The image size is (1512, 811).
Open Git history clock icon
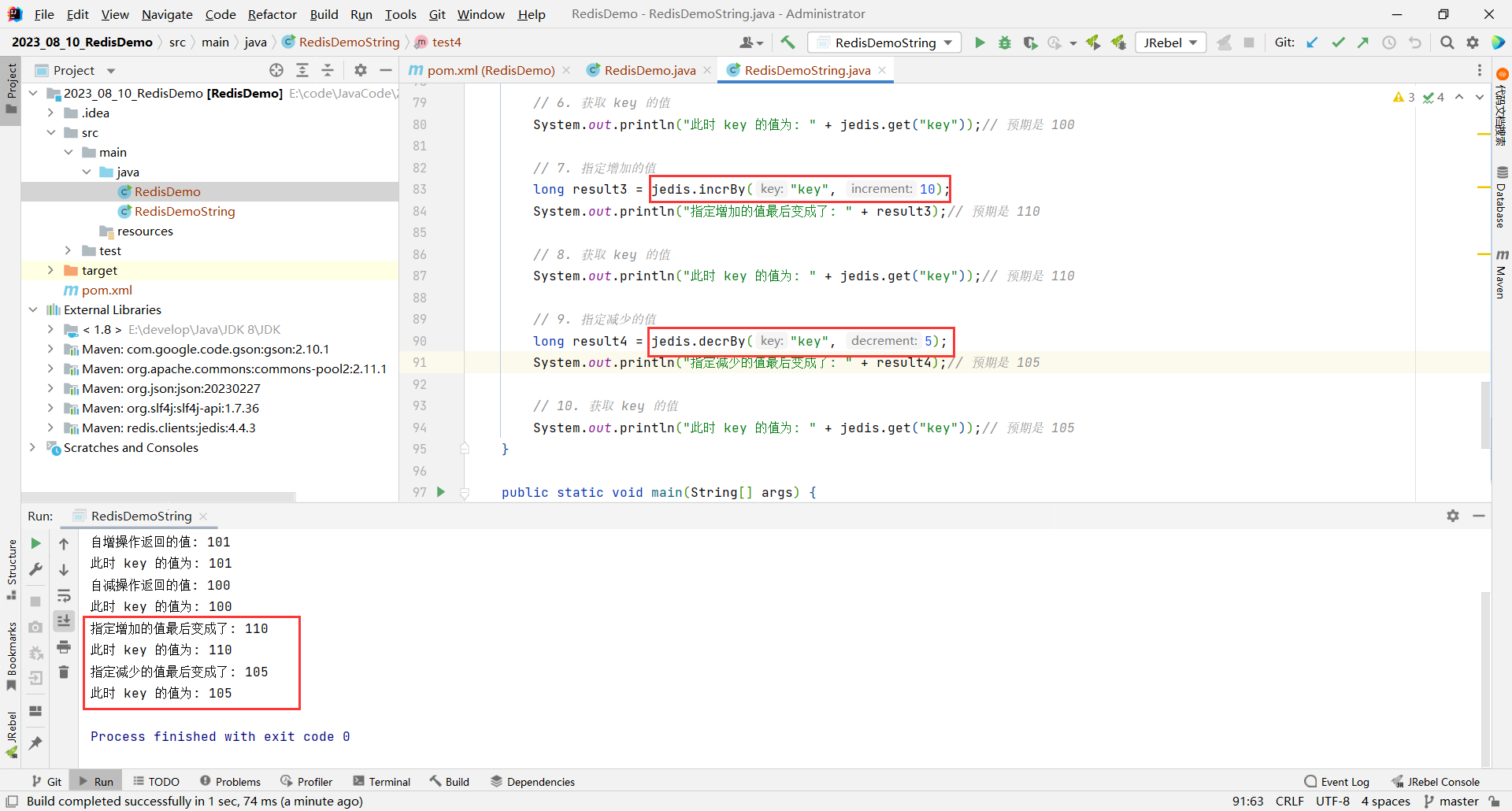[1389, 43]
